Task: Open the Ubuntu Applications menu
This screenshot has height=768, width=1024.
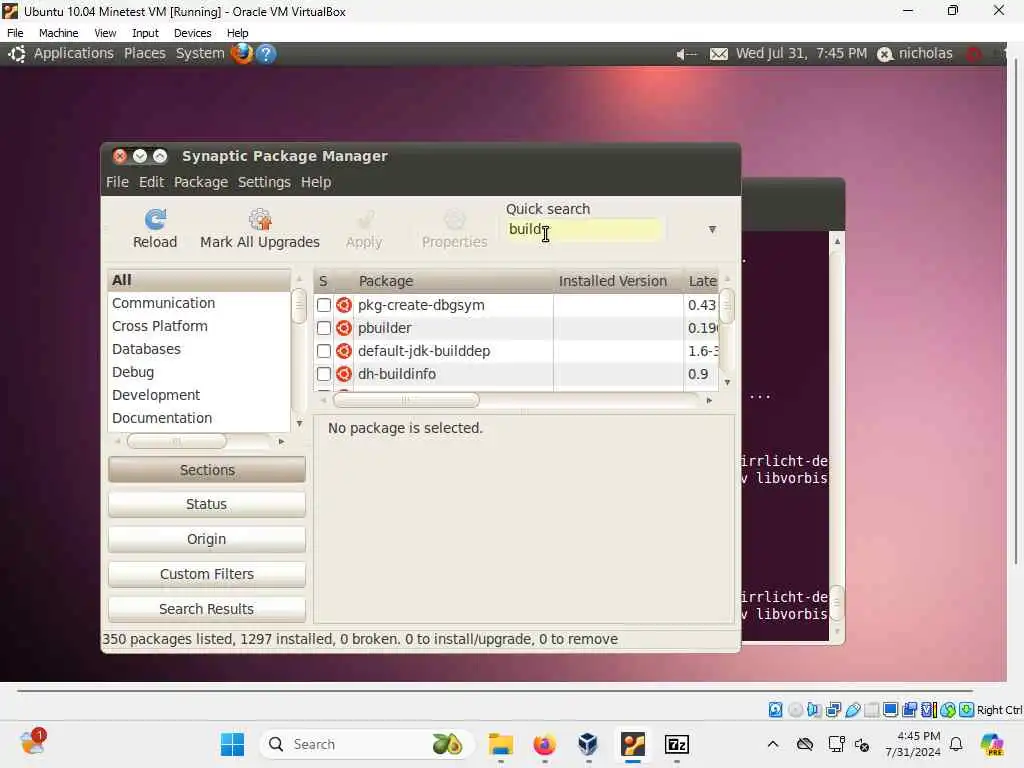Action: 74,54
